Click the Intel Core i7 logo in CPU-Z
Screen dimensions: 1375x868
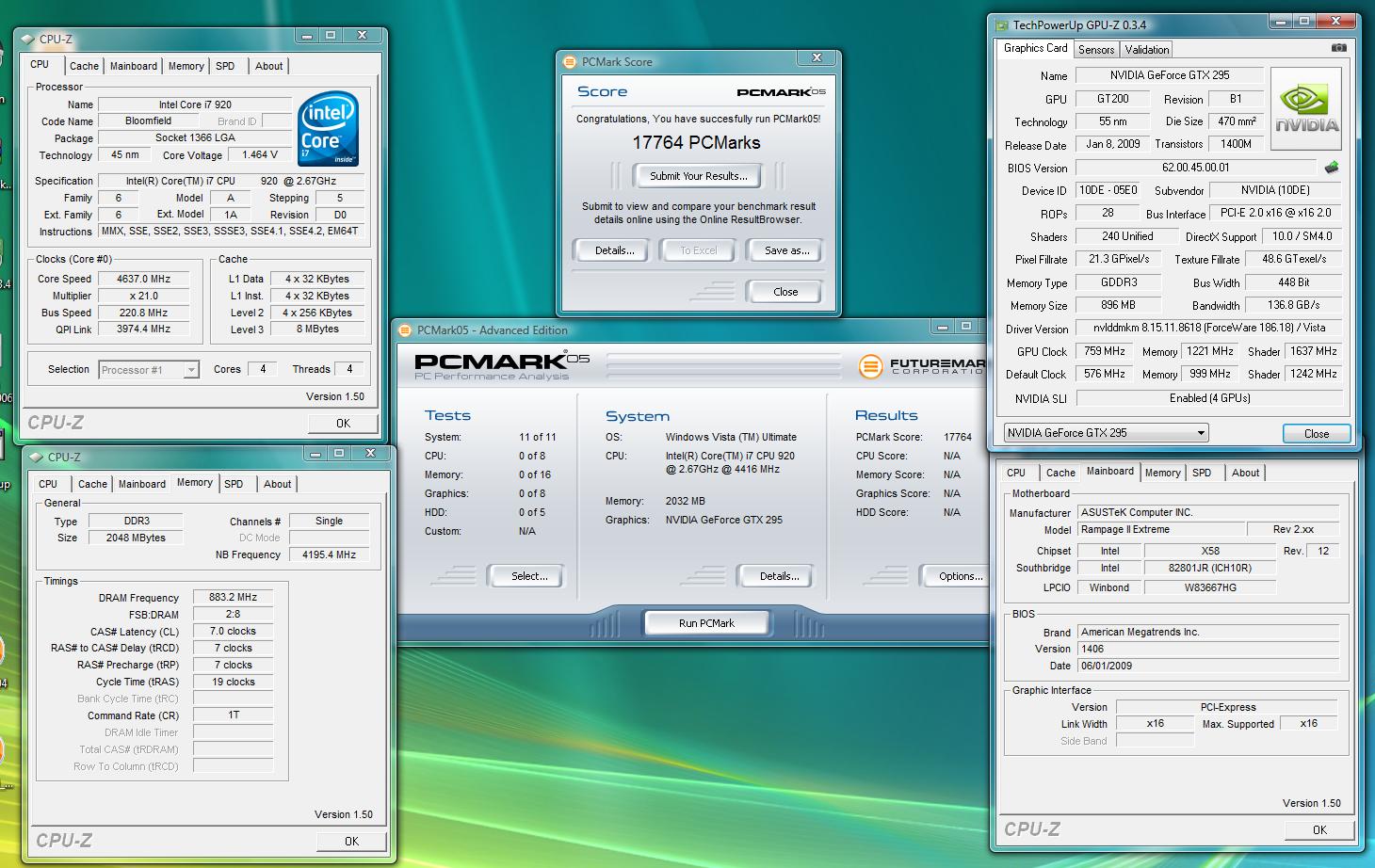[328, 129]
